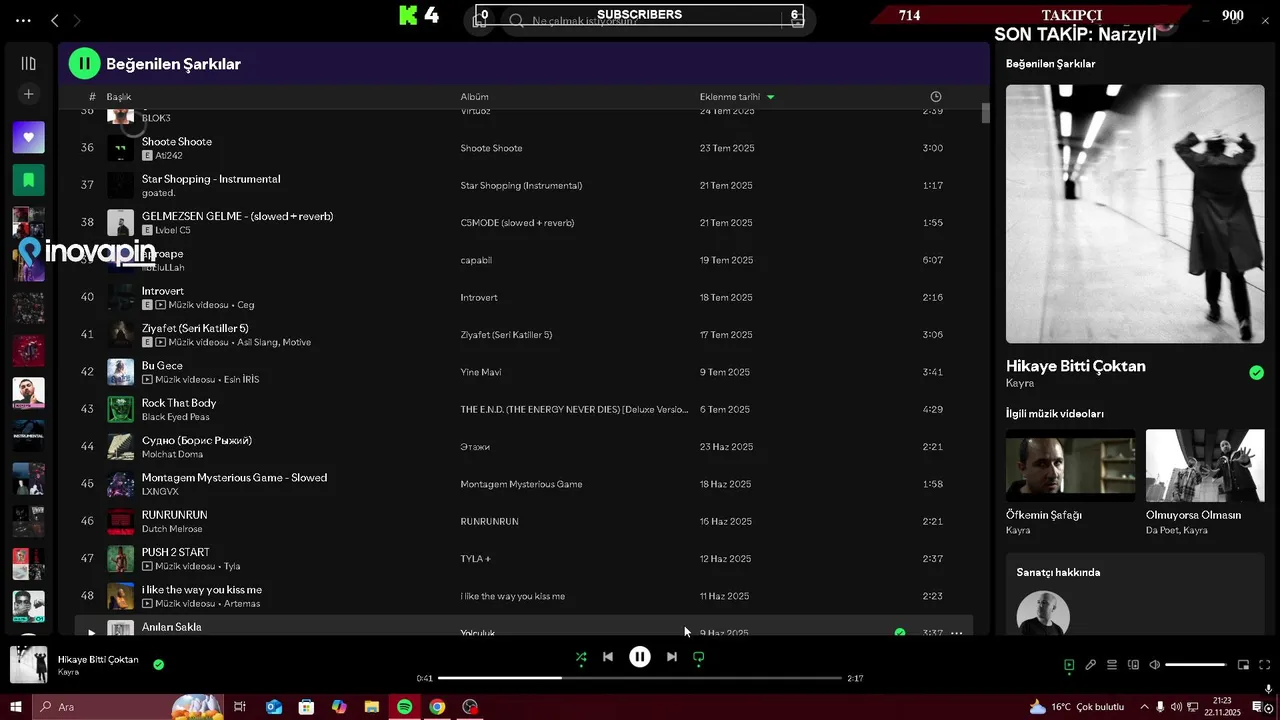
Task: Open Öfkemin Şafağı music video thumbnail
Action: point(1070,465)
